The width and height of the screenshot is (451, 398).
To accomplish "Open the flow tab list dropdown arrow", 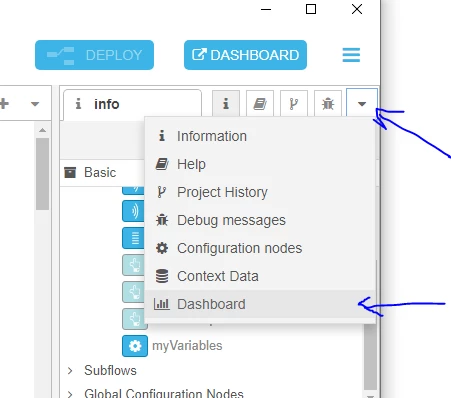I will point(35,104).
